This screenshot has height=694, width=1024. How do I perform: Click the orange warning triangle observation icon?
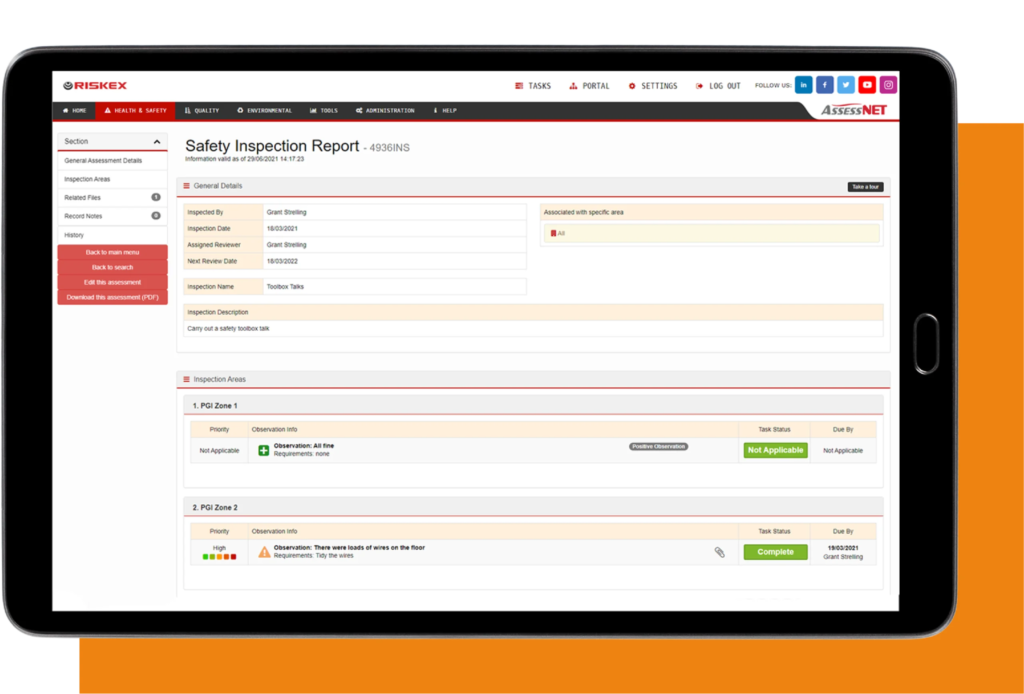pos(264,552)
